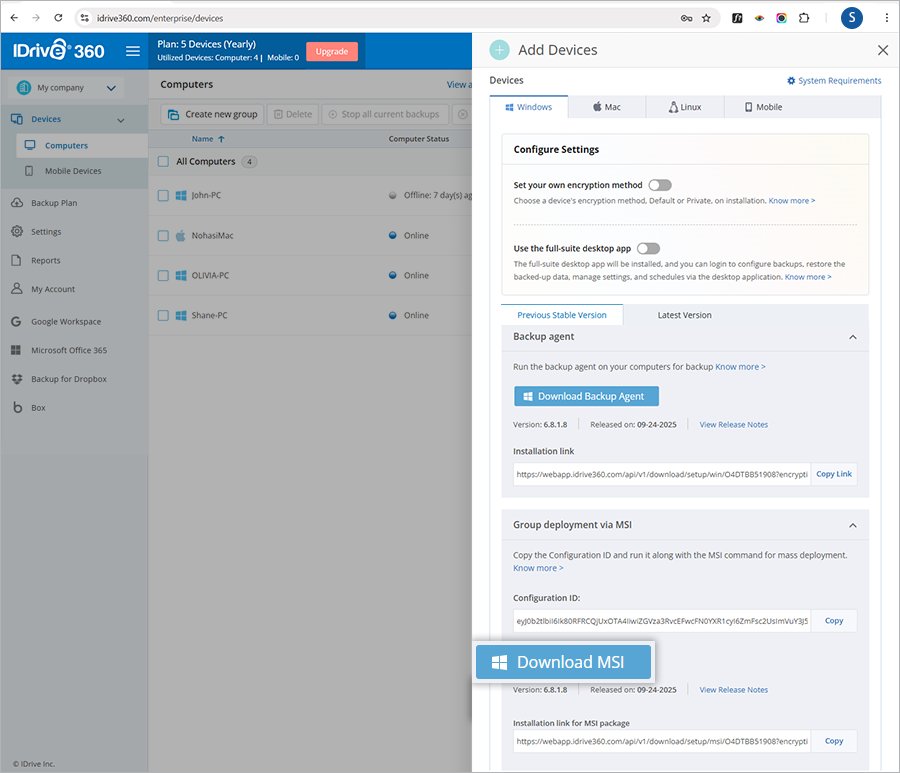The image size is (900, 773).
Task: Open View Release Notes under Backup agent
Action: [733, 425]
